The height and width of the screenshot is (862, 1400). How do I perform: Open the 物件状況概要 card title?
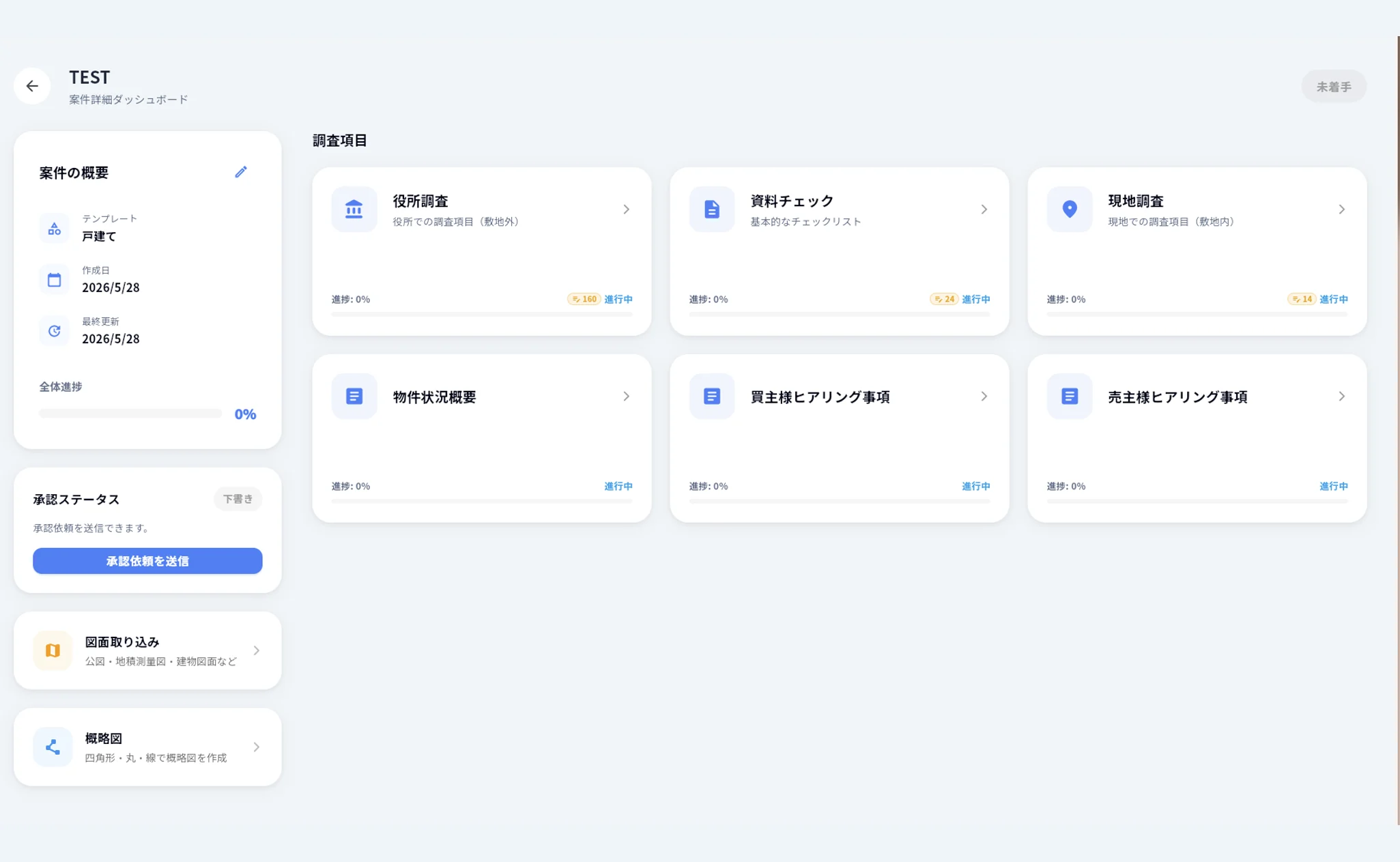pyautogui.click(x=434, y=397)
